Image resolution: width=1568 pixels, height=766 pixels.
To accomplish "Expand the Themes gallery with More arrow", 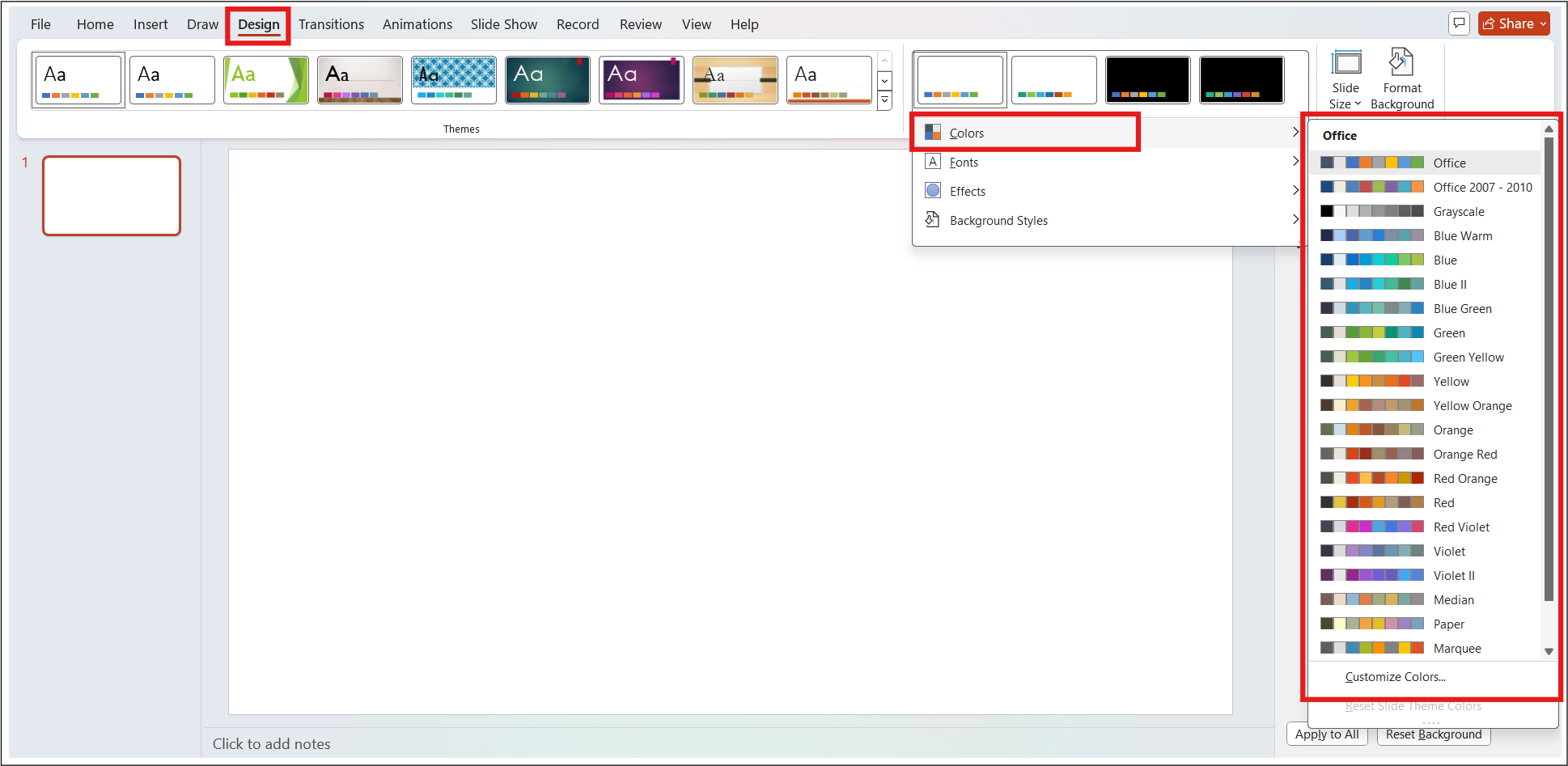I will click(x=884, y=99).
